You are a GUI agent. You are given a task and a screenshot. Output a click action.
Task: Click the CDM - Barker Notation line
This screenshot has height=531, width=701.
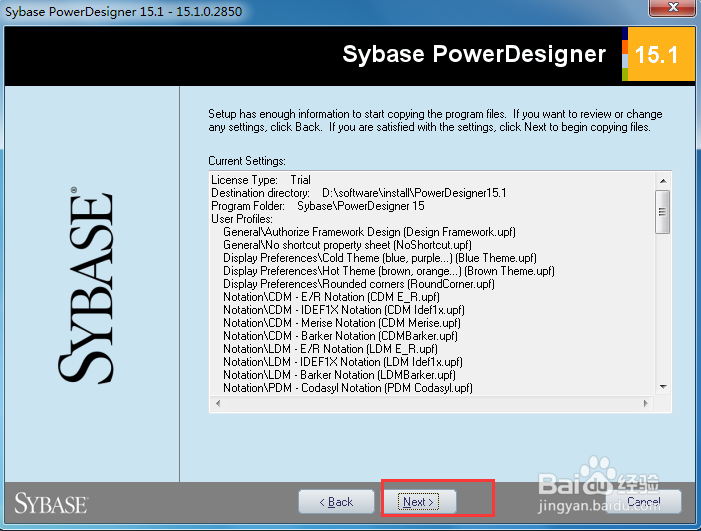[340, 335]
